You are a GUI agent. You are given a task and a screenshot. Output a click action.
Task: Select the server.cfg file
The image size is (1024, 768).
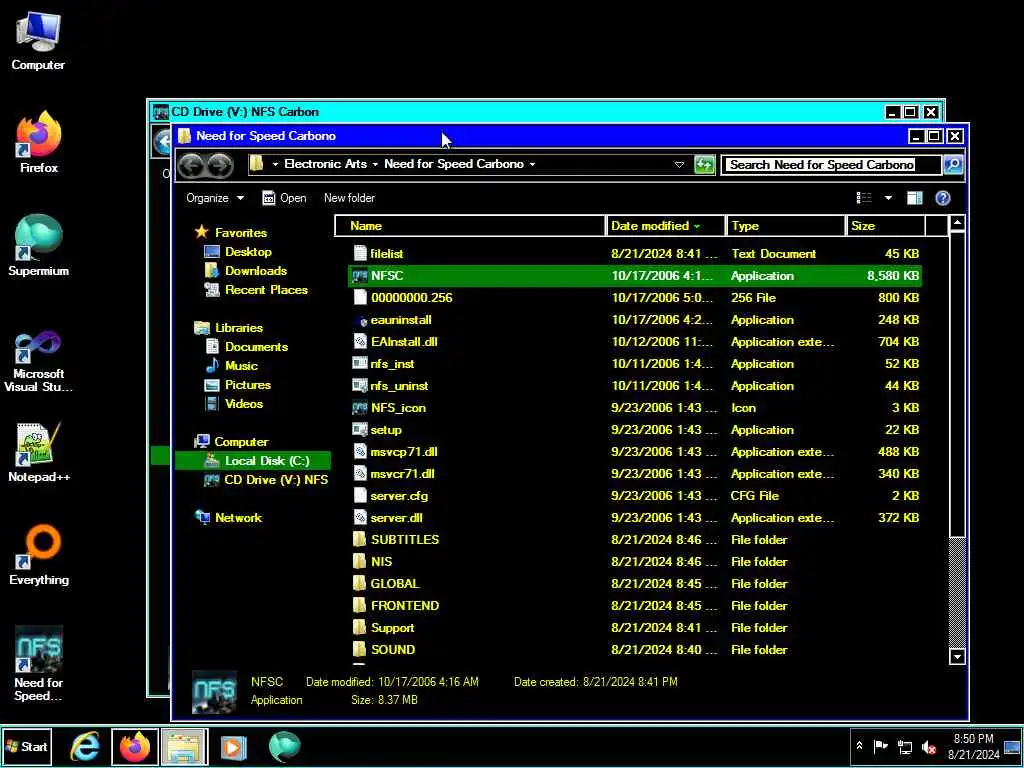(635, 496)
